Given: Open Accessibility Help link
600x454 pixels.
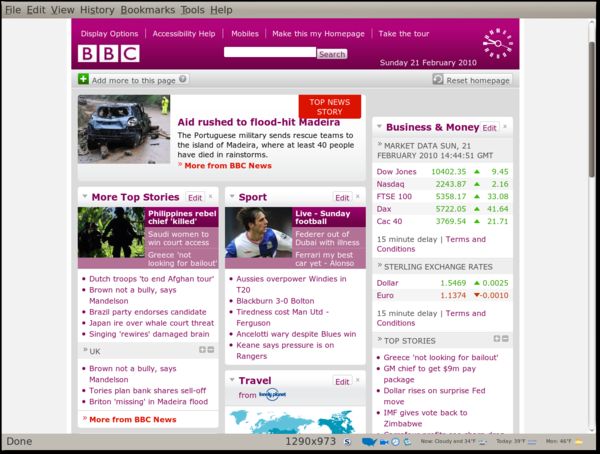Looking at the screenshot, I should point(184,34).
